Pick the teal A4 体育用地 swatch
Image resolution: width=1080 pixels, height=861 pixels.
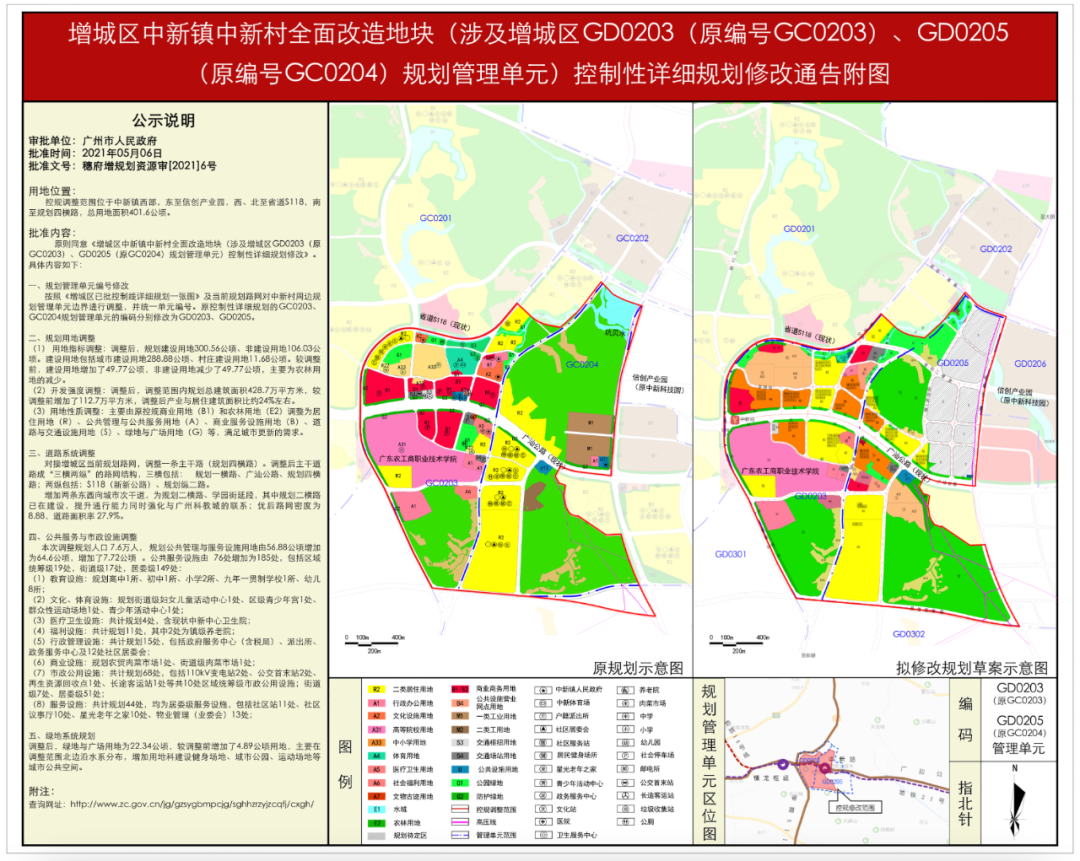tap(377, 756)
